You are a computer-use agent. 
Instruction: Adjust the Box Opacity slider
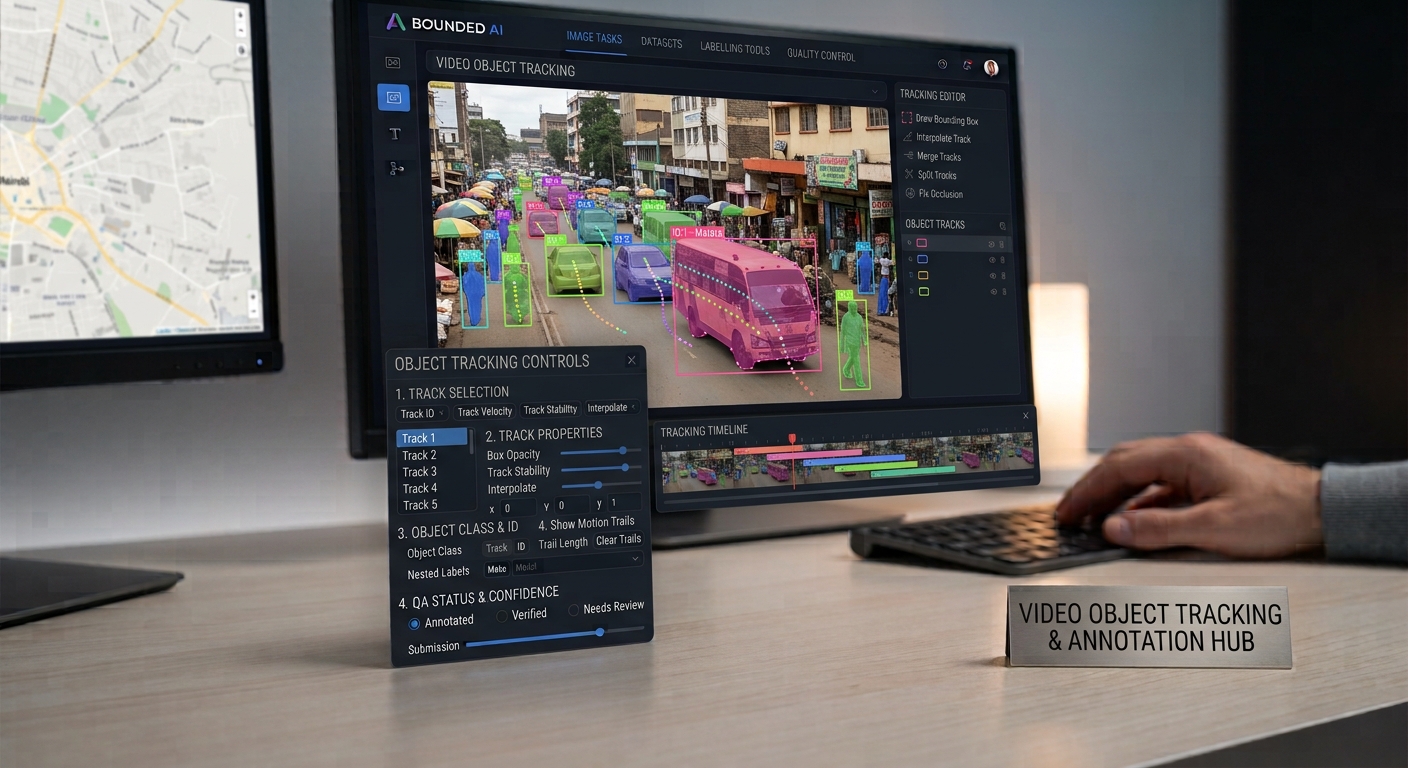click(600, 451)
